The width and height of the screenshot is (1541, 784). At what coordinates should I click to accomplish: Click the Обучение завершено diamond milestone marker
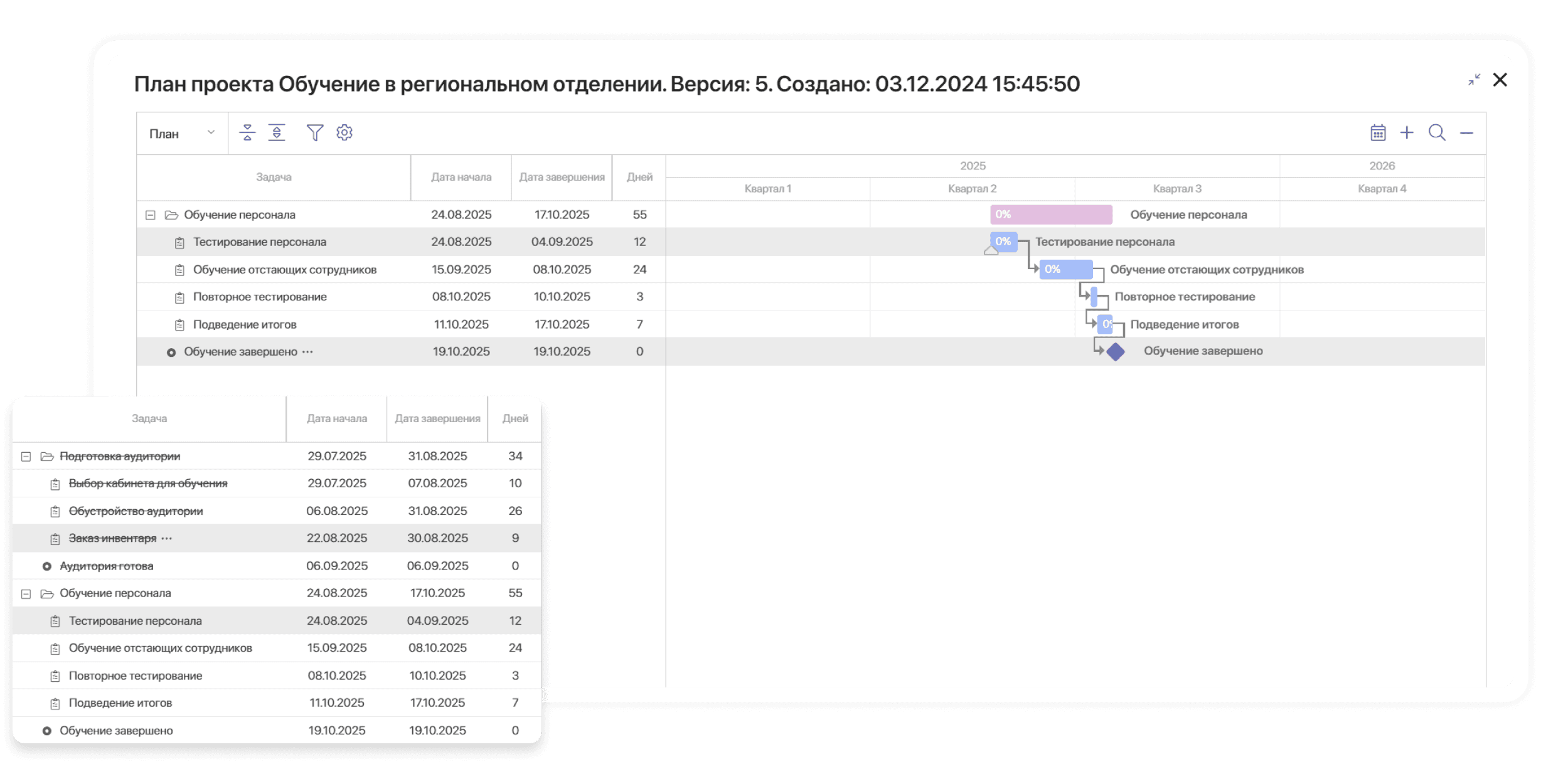pos(1116,352)
